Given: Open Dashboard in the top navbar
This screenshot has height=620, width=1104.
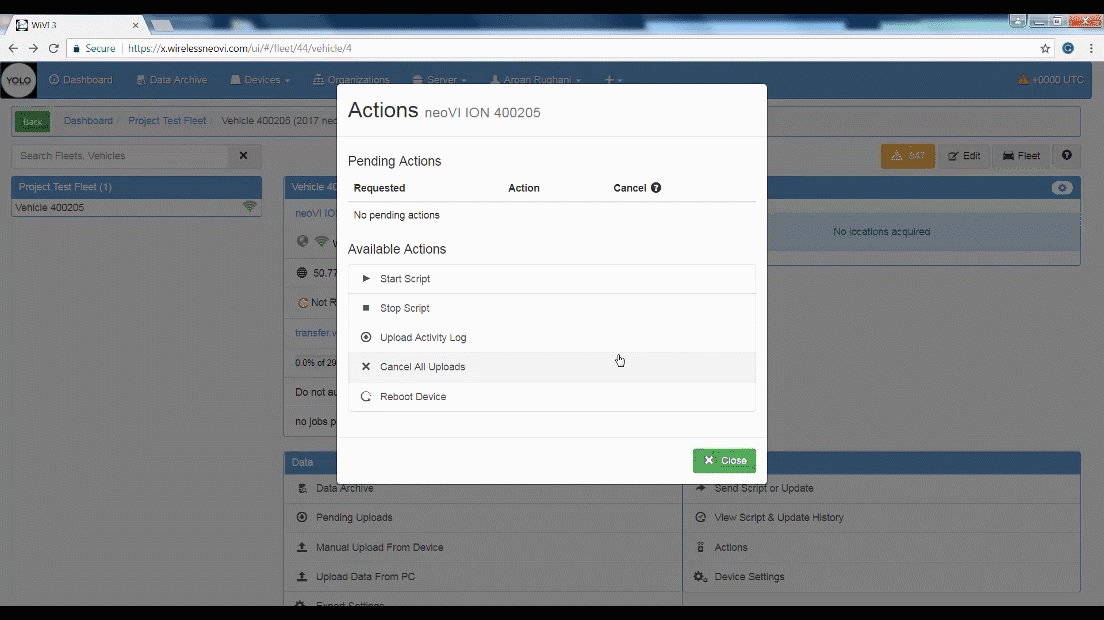Looking at the screenshot, I should (81, 80).
